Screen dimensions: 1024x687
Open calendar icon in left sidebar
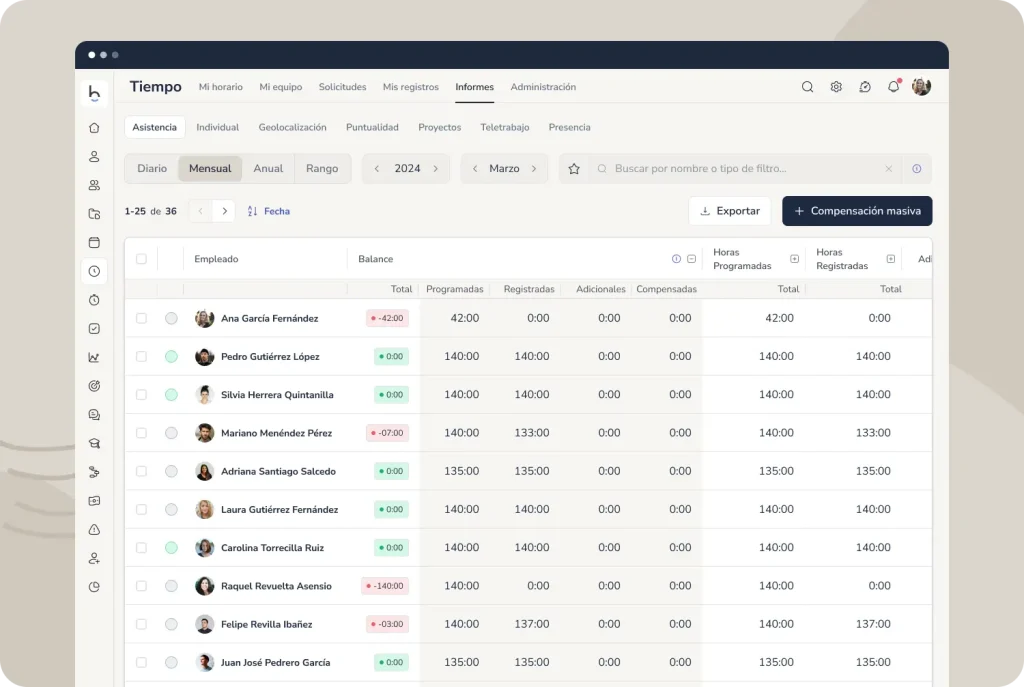tap(94, 242)
